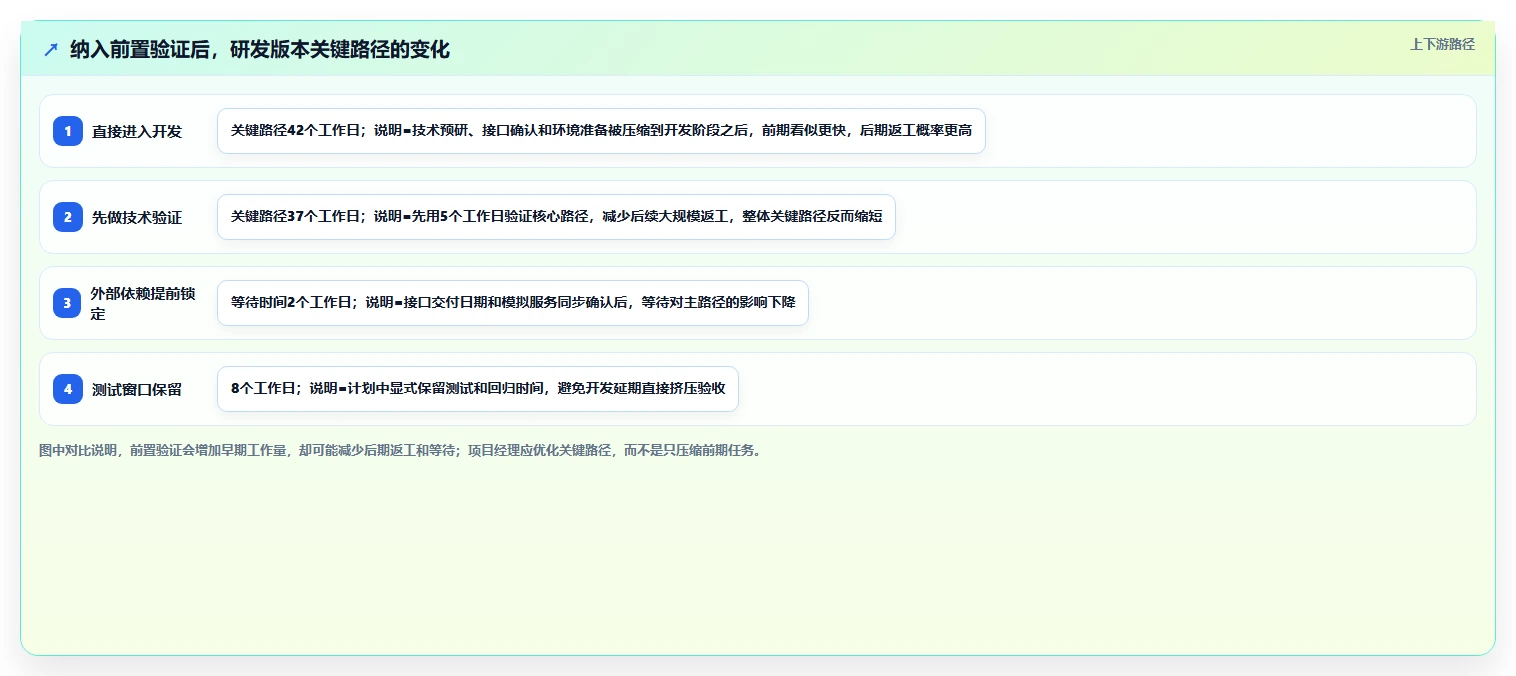
Task: Select the 直接进入开发 step label
Action: pos(137,131)
